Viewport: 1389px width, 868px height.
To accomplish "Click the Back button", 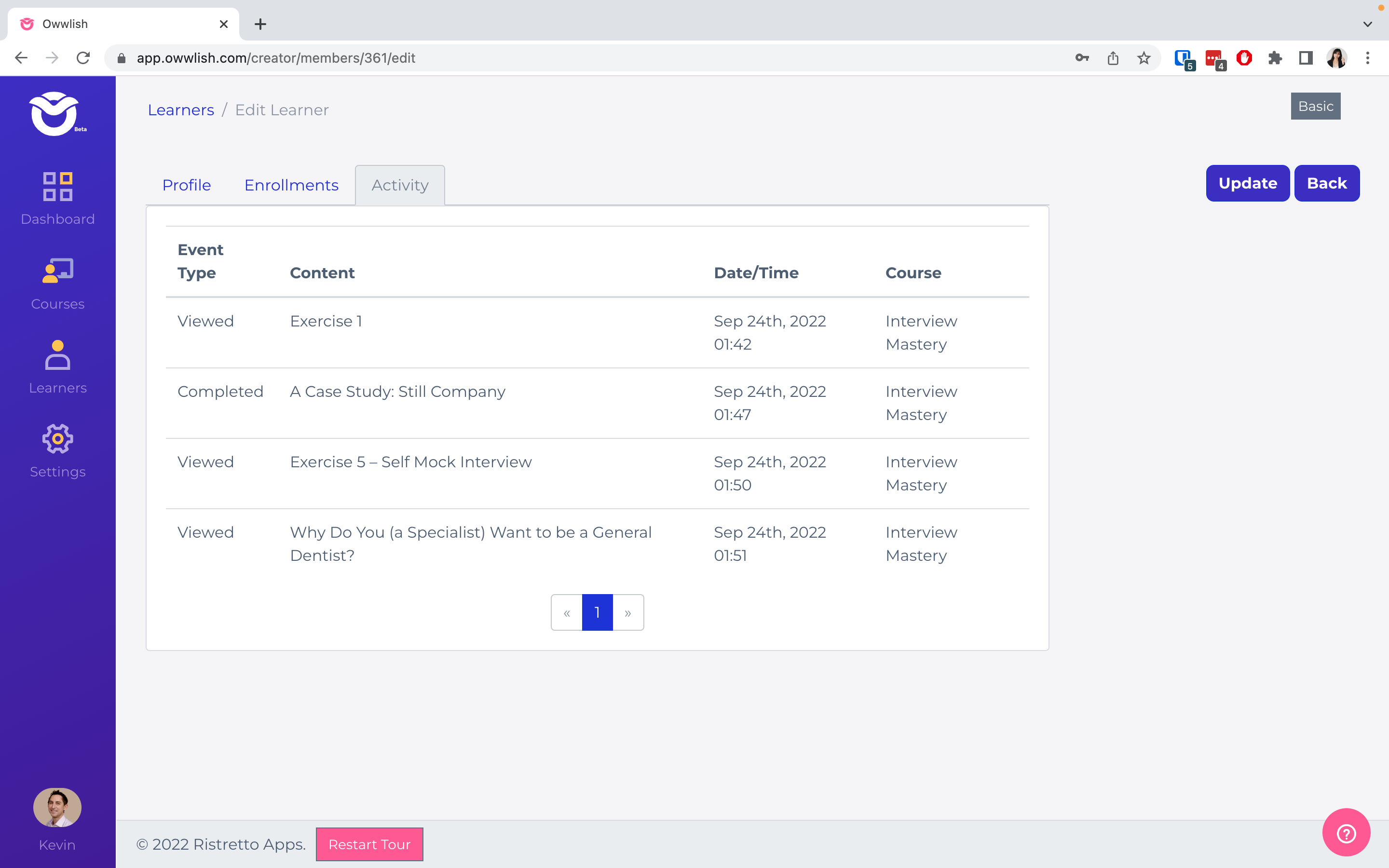I will pos(1326,183).
